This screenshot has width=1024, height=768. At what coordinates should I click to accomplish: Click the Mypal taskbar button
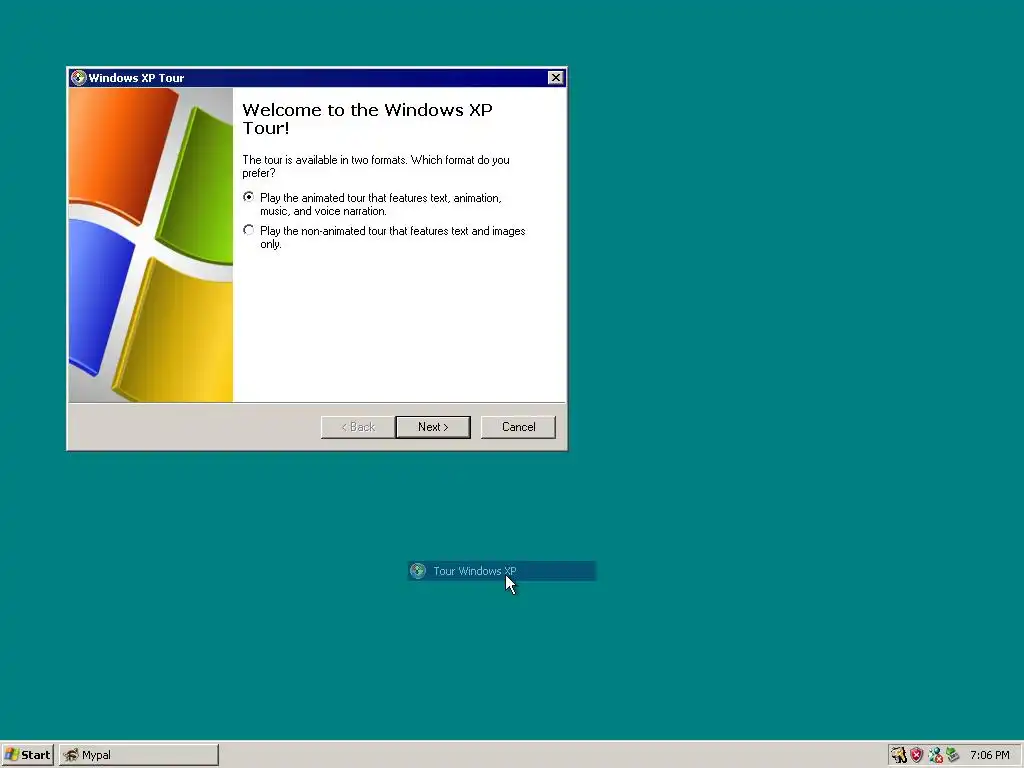point(139,755)
